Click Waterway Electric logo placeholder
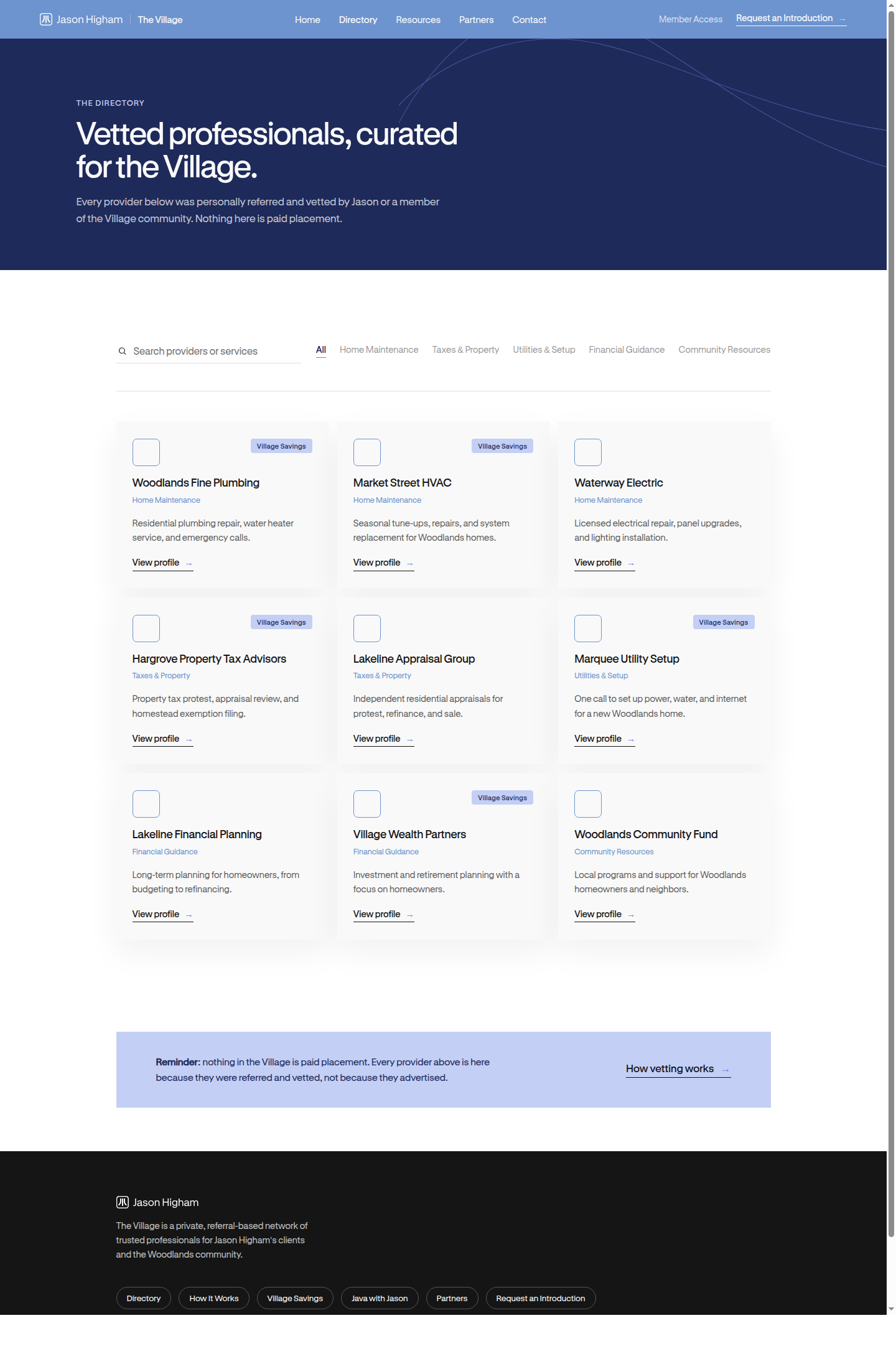The height and width of the screenshot is (1369, 896). coord(588,452)
